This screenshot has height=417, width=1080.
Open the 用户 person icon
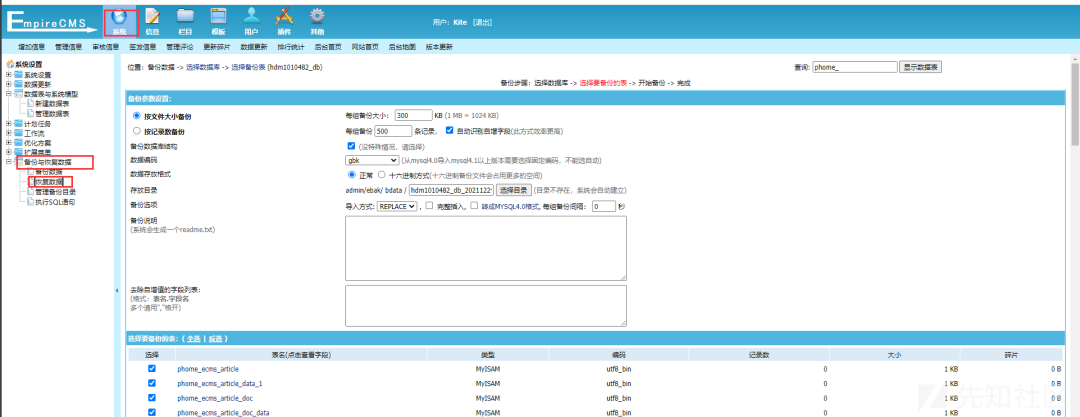click(x=251, y=17)
